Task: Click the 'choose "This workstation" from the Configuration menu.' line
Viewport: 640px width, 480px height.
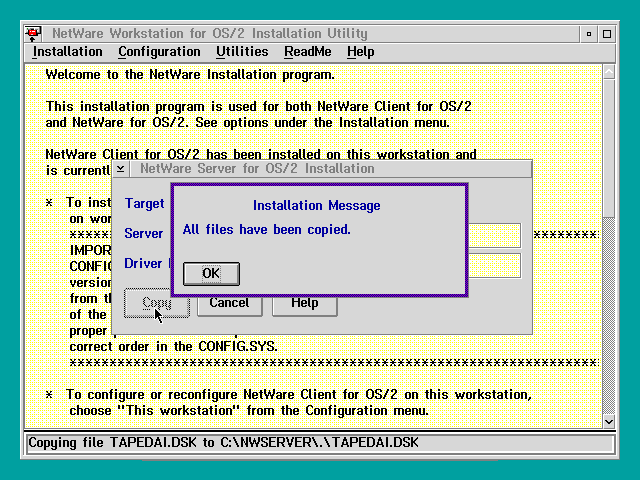Action: click(249, 411)
